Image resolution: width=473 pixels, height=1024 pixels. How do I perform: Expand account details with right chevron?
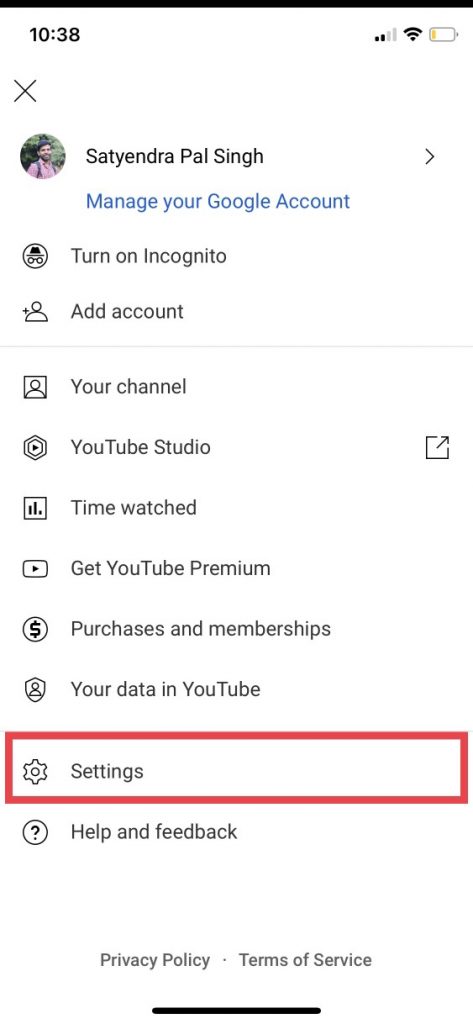click(x=430, y=157)
